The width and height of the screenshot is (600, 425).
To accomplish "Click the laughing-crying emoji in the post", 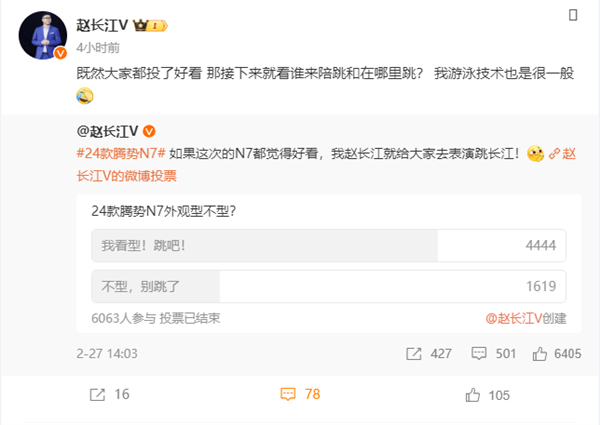I will pyautogui.click(x=85, y=96).
